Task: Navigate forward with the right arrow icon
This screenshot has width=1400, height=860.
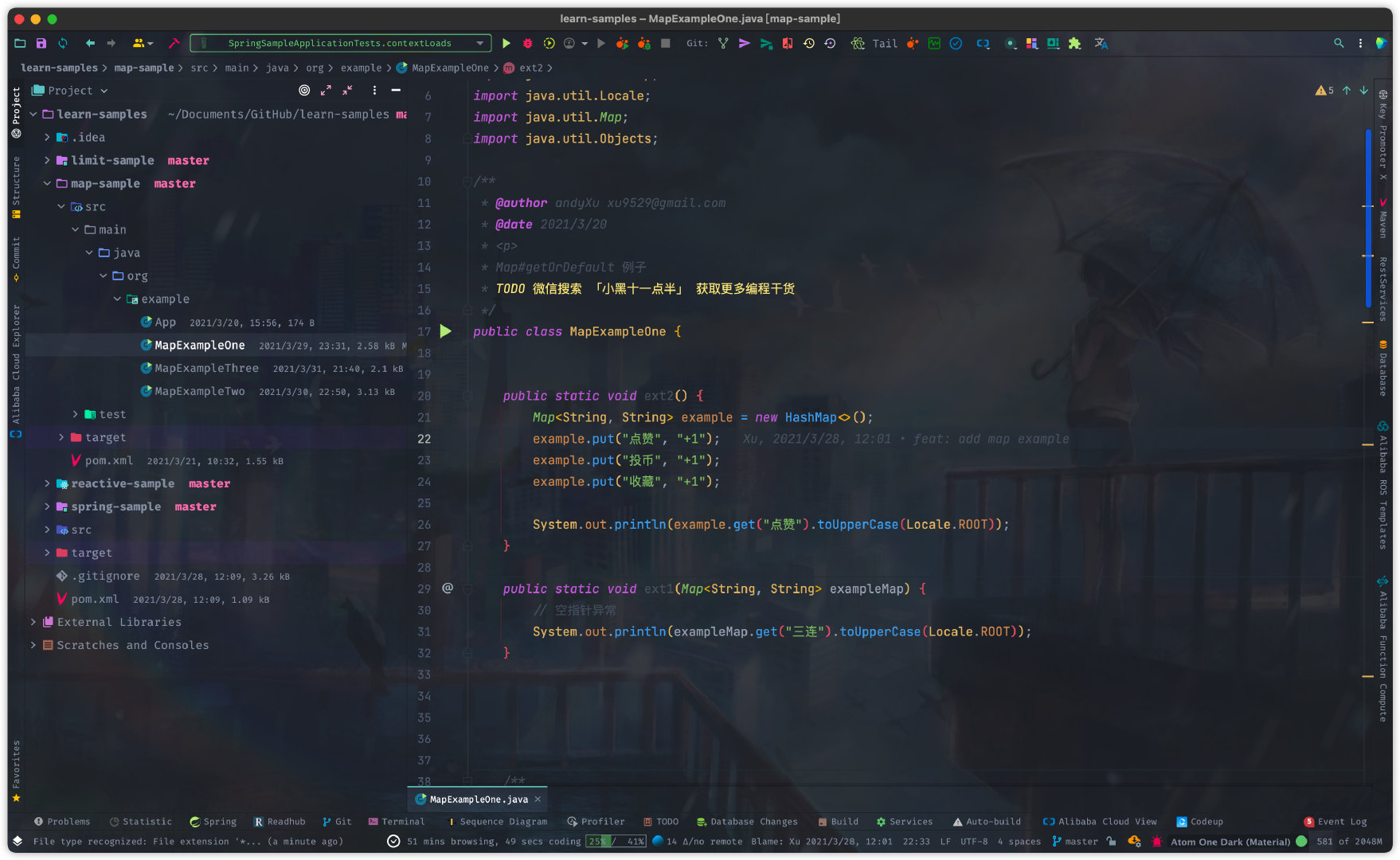Action: pyautogui.click(x=111, y=43)
